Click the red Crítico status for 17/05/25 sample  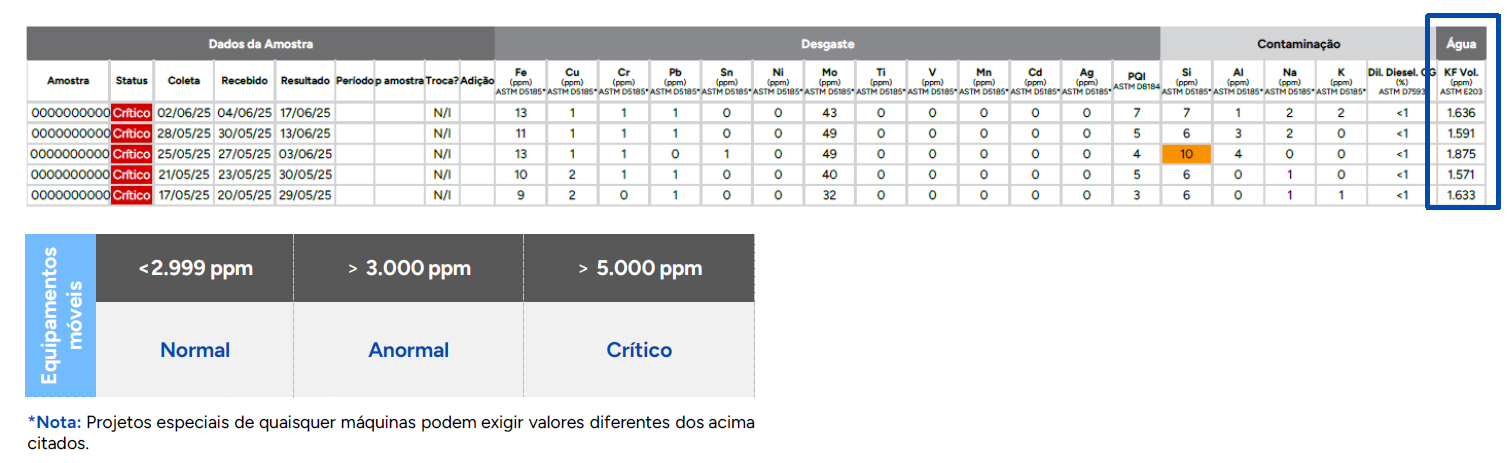tap(131, 195)
